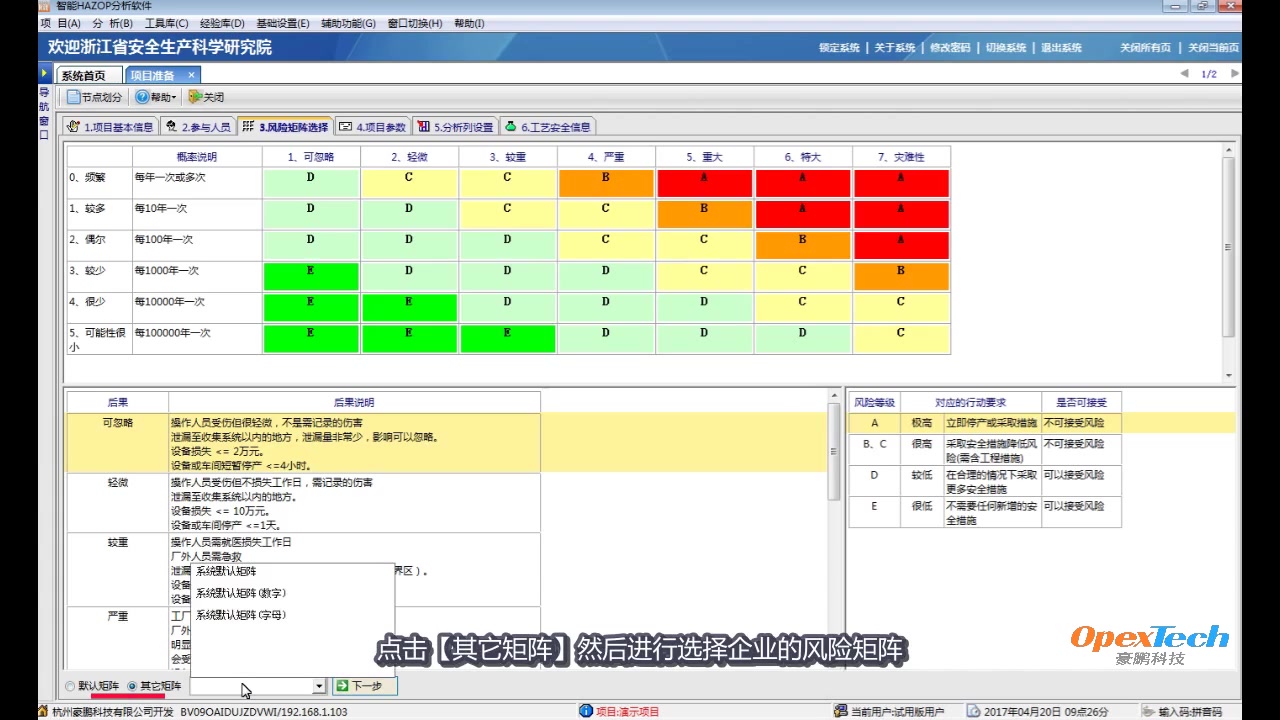
Task: Click the 4、严重 column header
Action: [606, 157]
